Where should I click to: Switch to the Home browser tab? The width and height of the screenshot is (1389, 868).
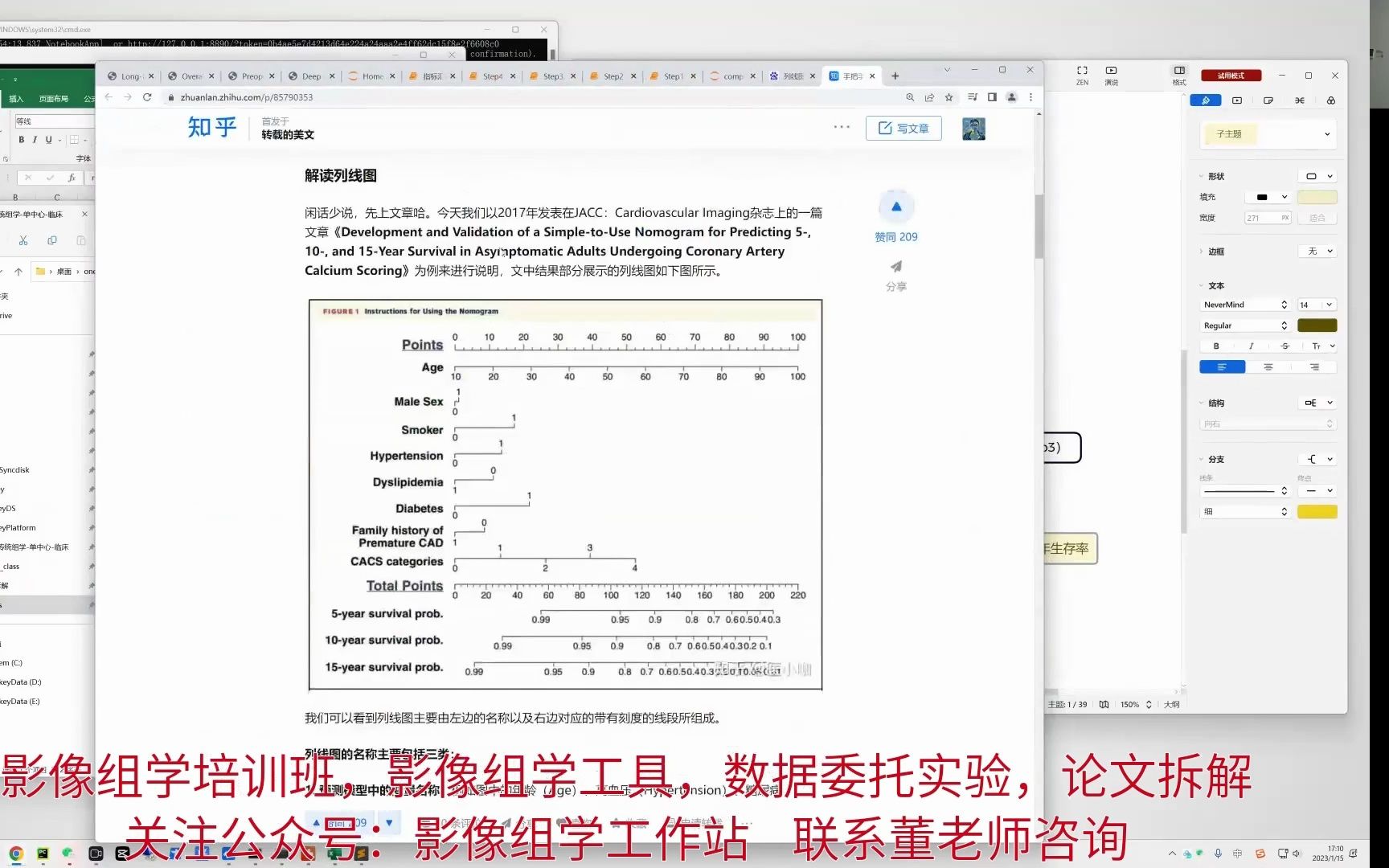[x=372, y=76]
